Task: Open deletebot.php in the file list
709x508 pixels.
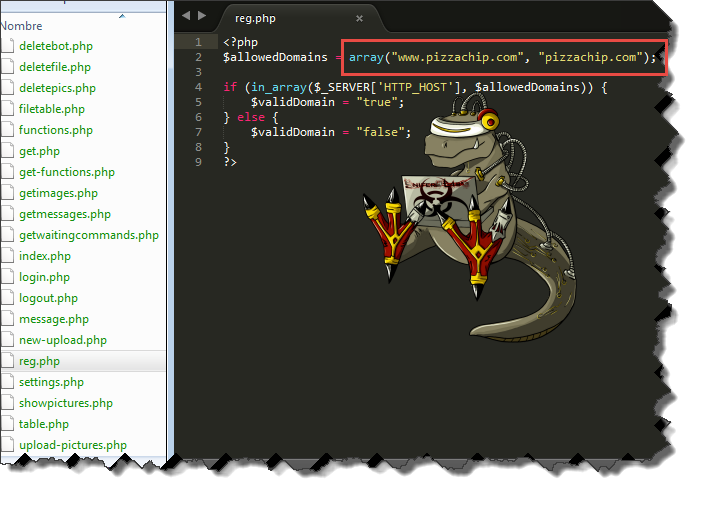Action: click(x=56, y=46)
